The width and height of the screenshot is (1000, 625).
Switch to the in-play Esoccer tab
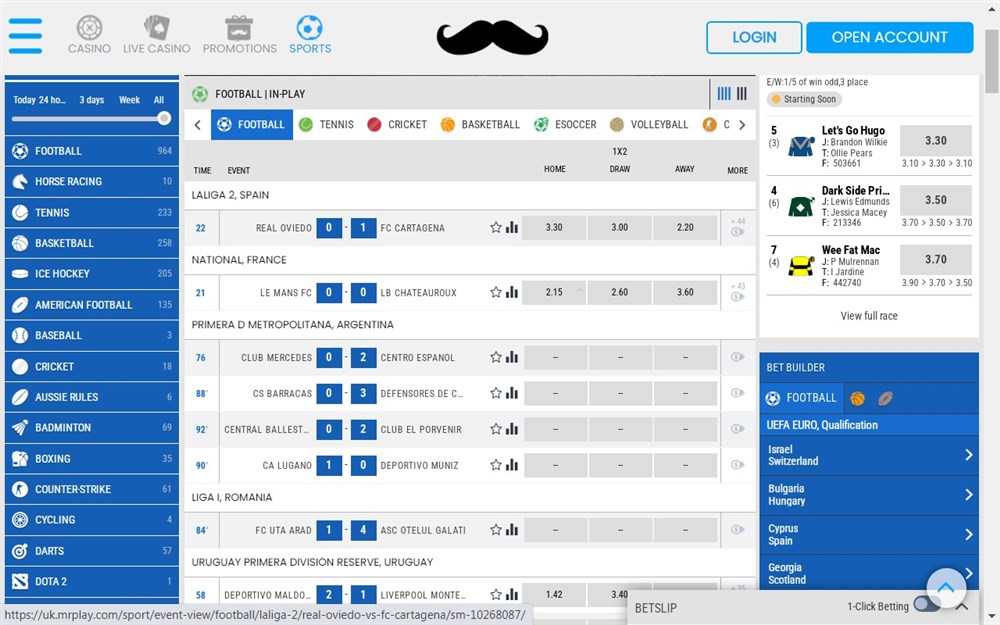[565, 124]
